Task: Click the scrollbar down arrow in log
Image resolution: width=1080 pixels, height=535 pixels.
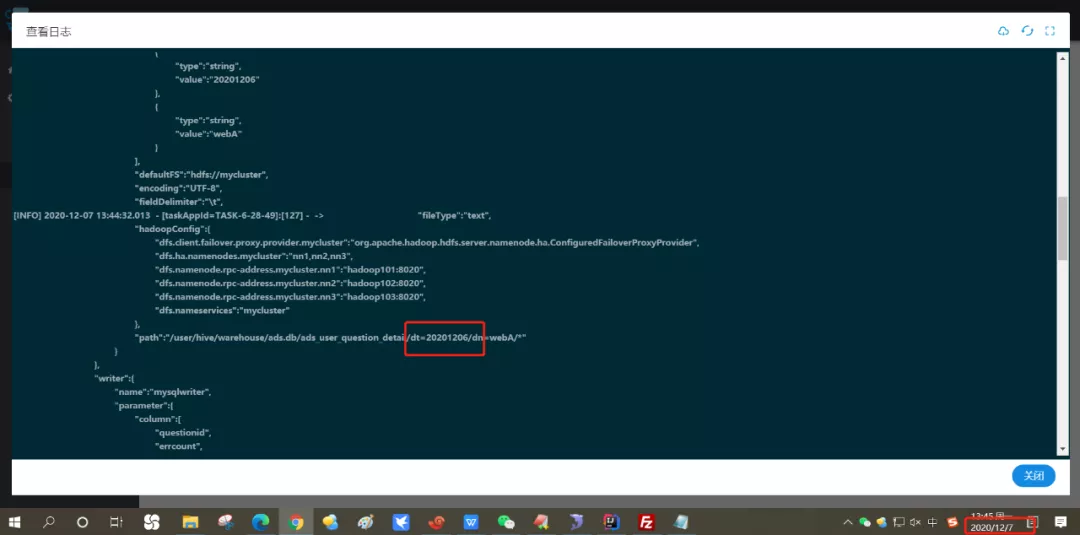Action: coord(1062,450)
